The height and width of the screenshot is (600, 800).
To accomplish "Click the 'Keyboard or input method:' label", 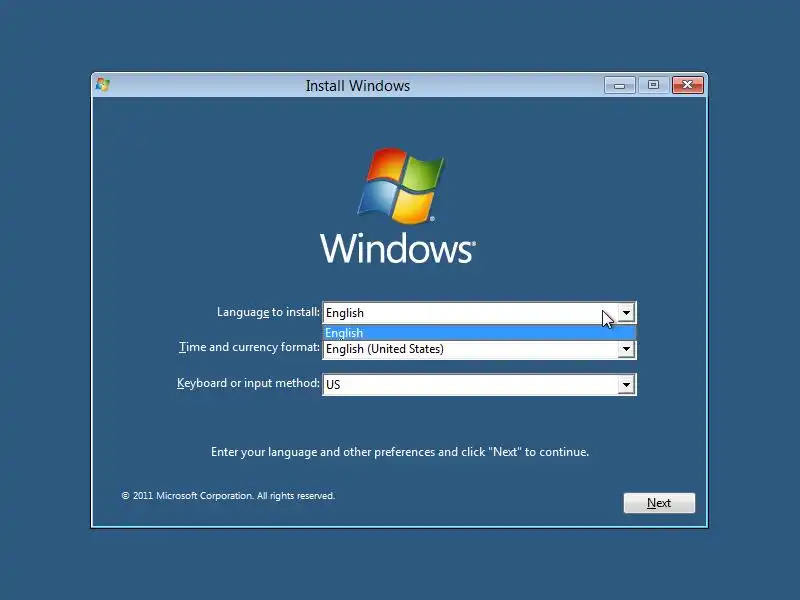I will coord(248,383).
